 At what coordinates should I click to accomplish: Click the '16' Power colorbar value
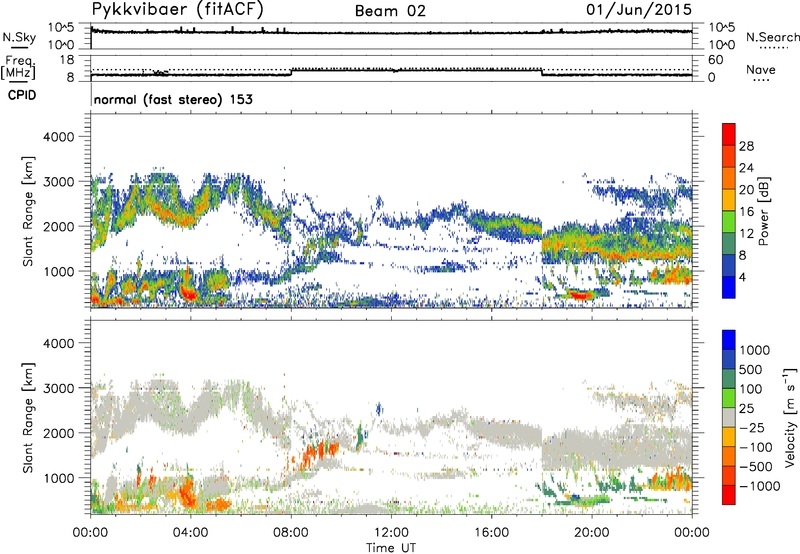[x=746, y=212]
